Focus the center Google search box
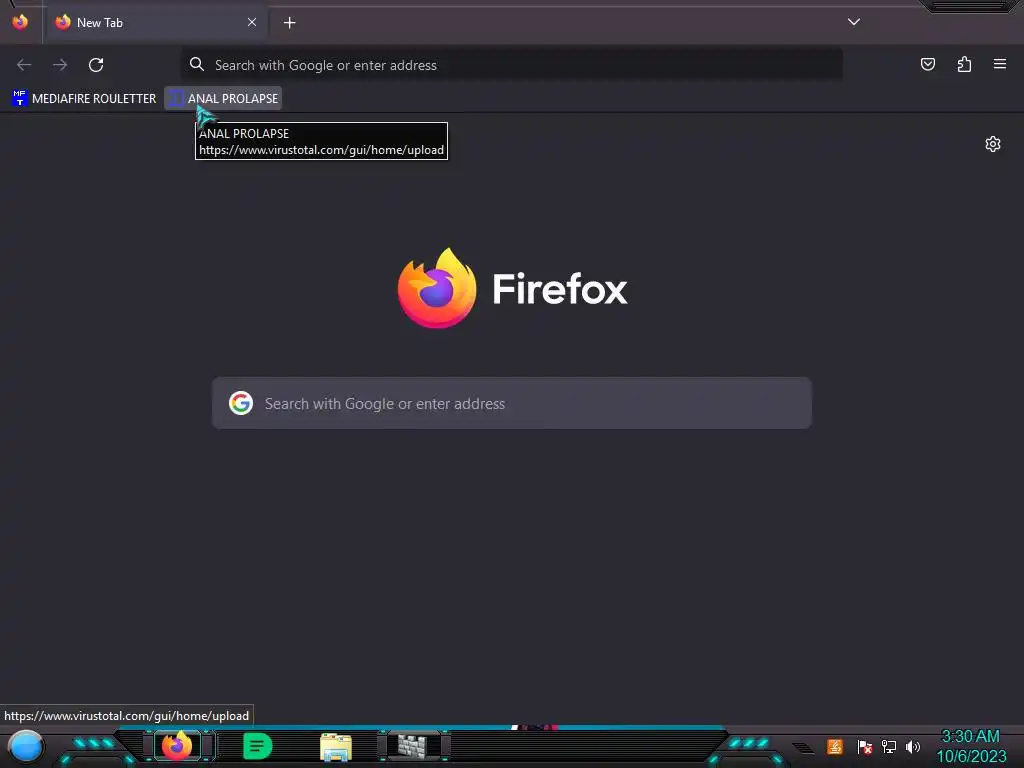1024x768 pixels. click(x=511, y=403)
